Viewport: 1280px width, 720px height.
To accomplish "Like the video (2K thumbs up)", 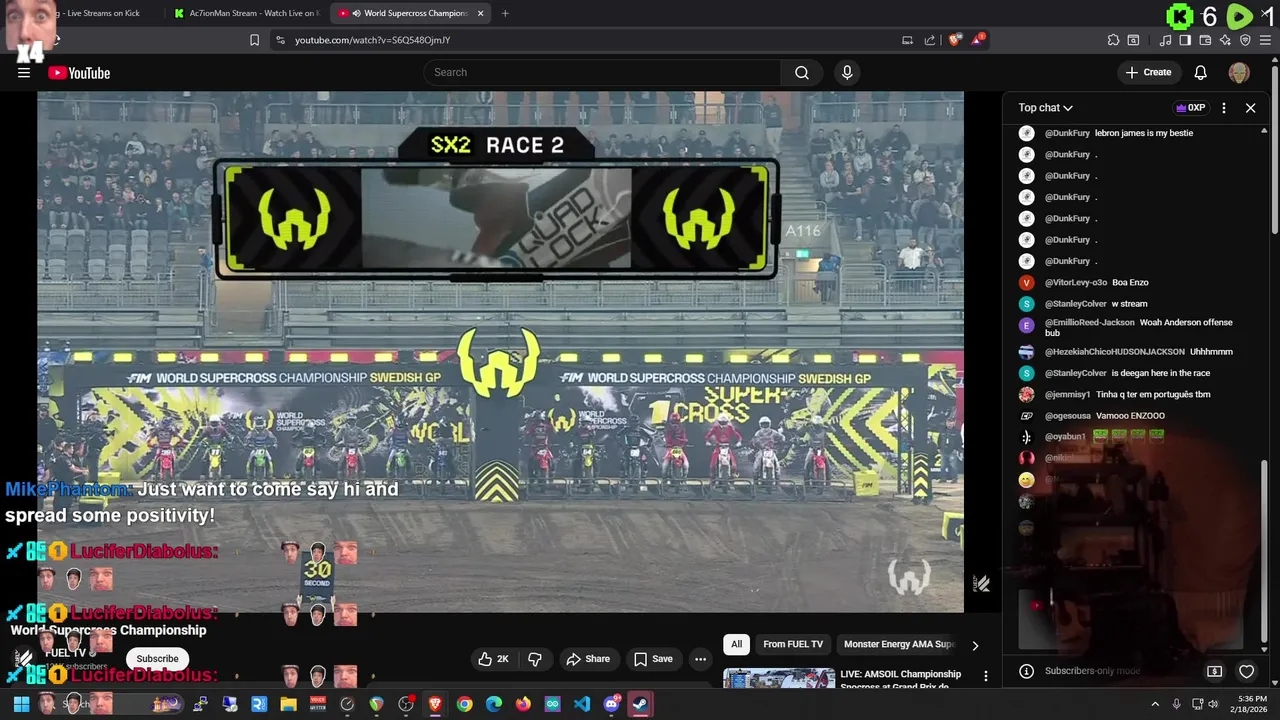I will pyautogui.click(x=494, y=659).
